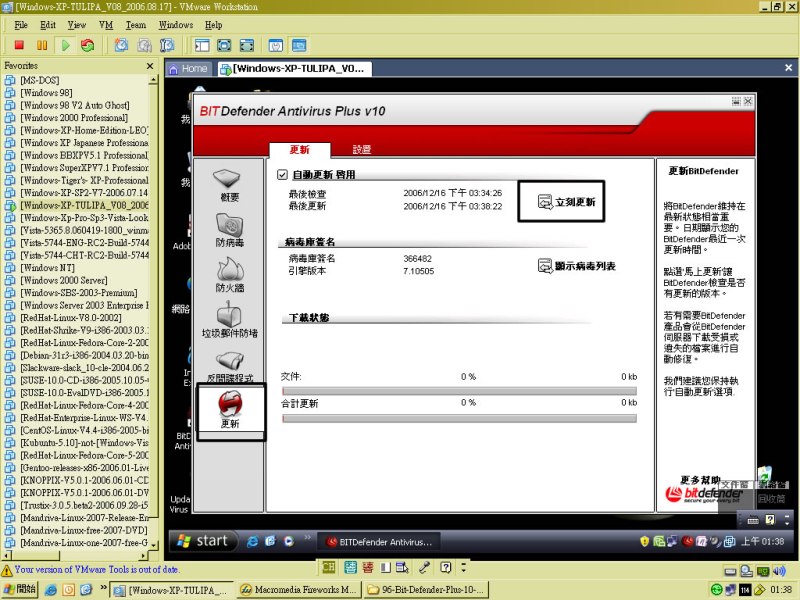The width and height of the screenshot is (800, 600).
Task: Open the Edit menu
Action: [x=48, y=24]
